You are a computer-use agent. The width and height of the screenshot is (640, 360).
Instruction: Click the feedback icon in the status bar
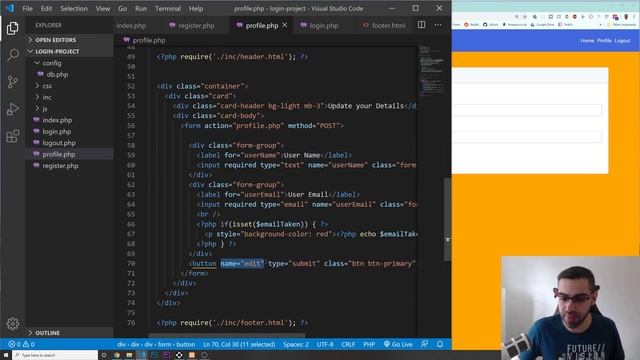point(424,344)
